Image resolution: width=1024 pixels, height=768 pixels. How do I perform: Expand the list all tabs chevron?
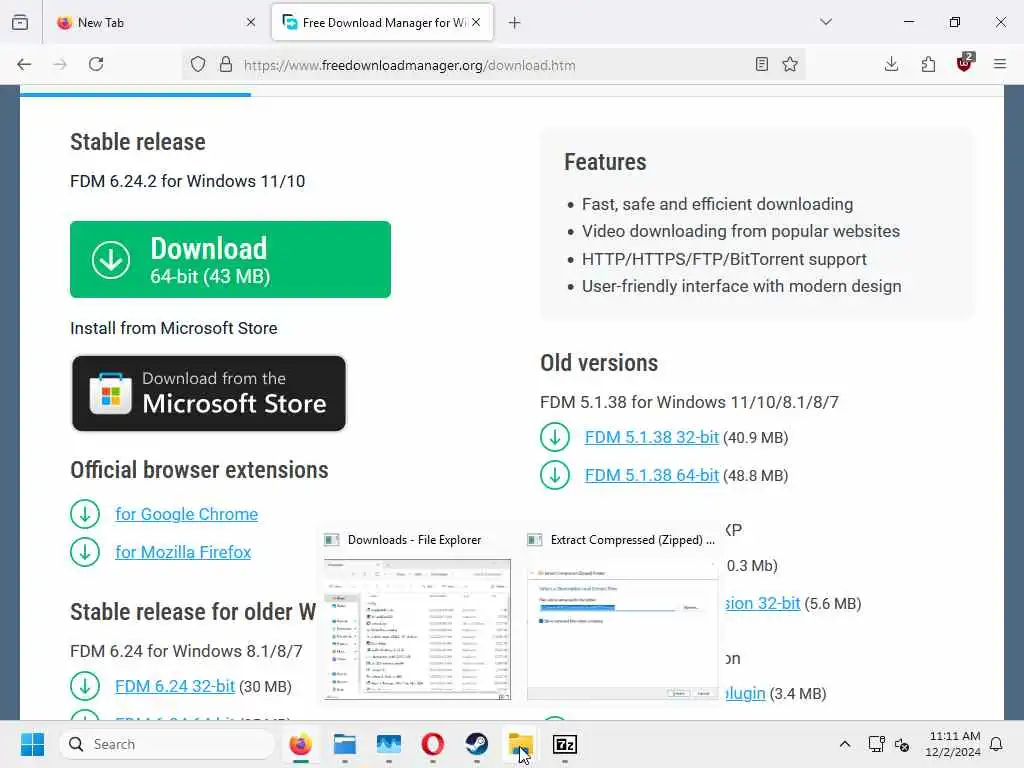(826, 22)
